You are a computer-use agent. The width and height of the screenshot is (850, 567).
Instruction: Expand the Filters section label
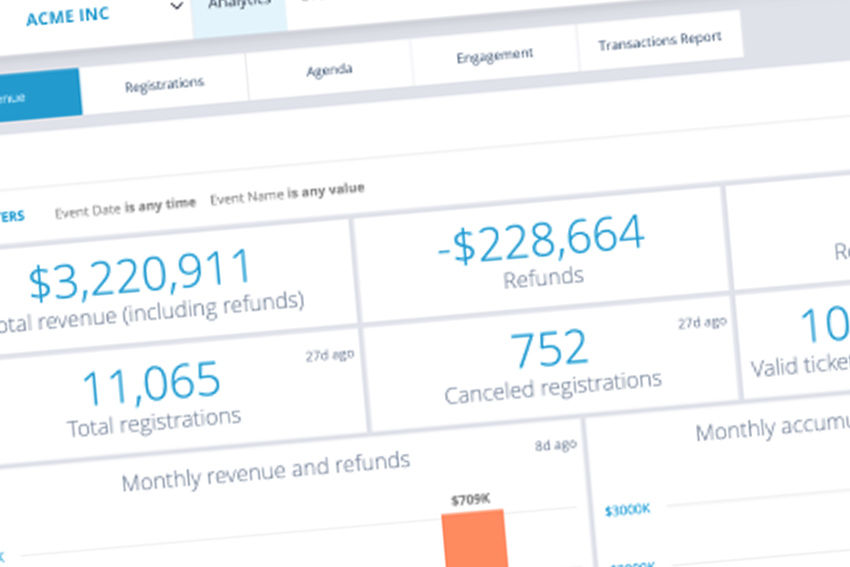pyautogui.click(x=12, y=217)
